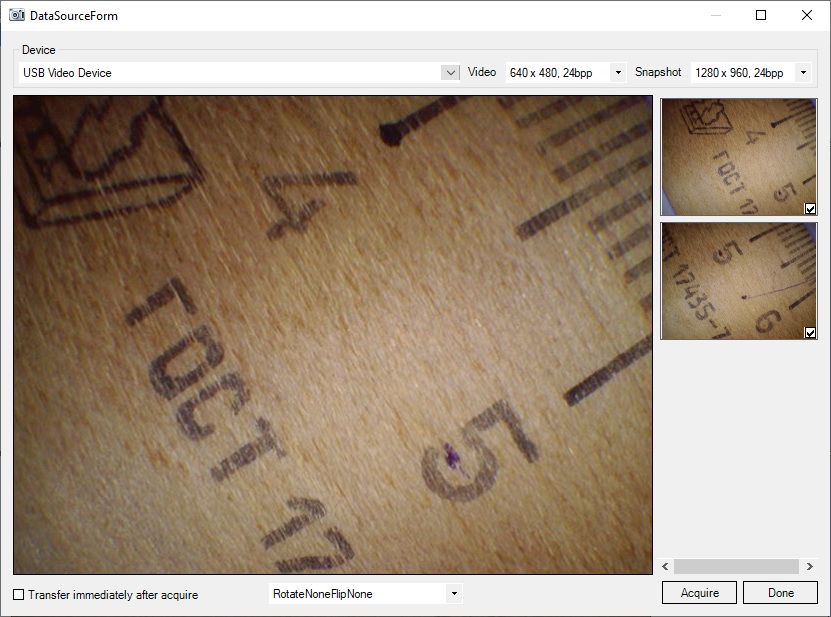Click the Done button
The image size is (831, 617).
tap(780, 593)
